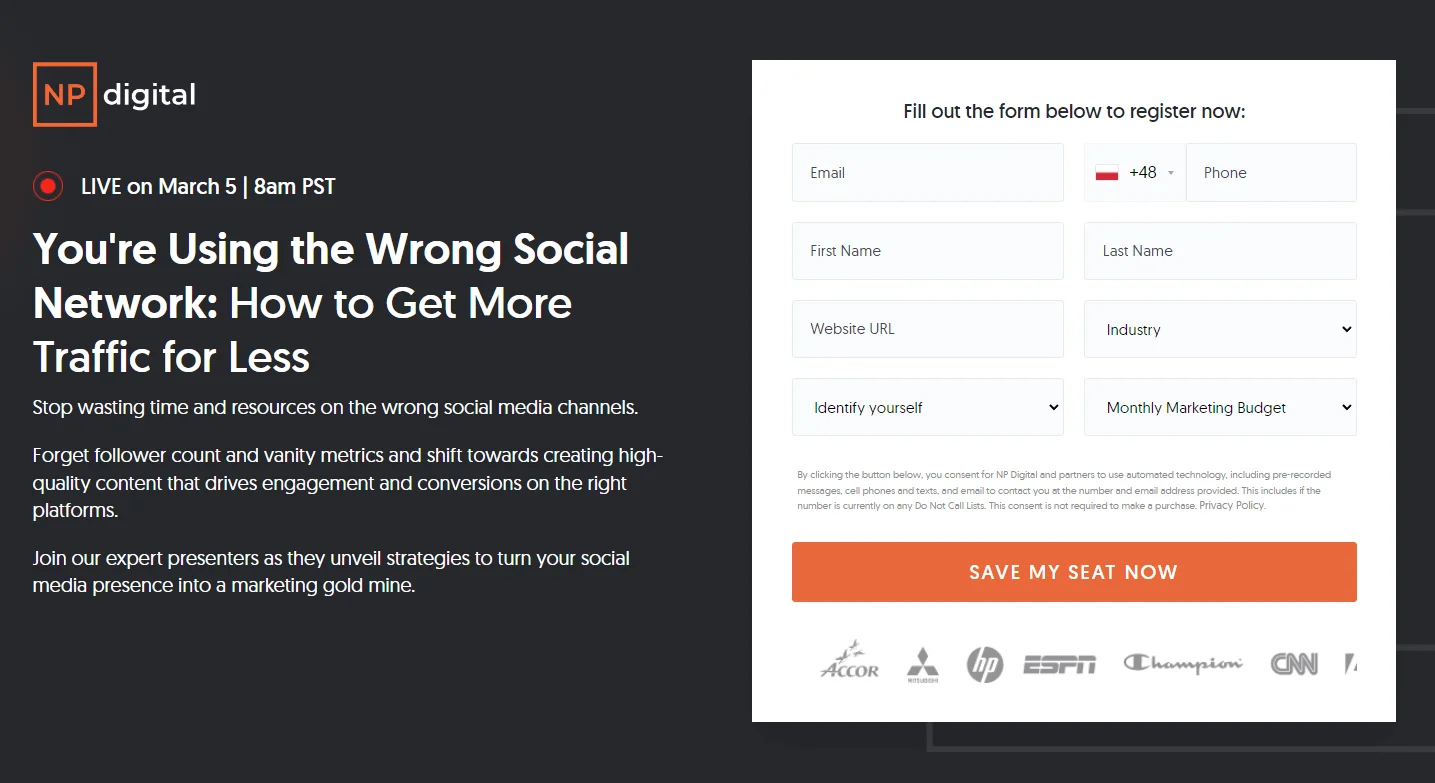Viewport: 1435px width, 783px height.
Task: Click the Last Name input field
Action: [x=1219, y=250]
